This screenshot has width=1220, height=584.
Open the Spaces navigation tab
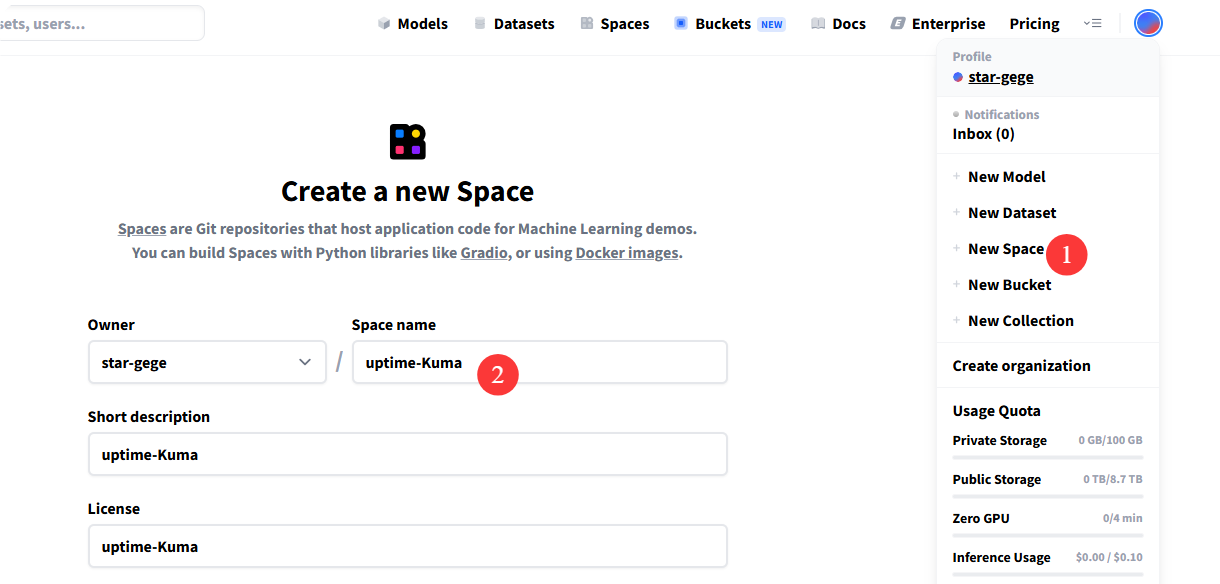(624, 23)
